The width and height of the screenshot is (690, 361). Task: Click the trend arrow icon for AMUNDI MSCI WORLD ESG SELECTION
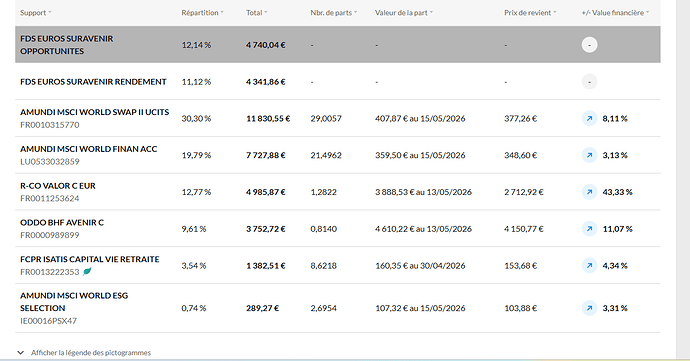589,308
